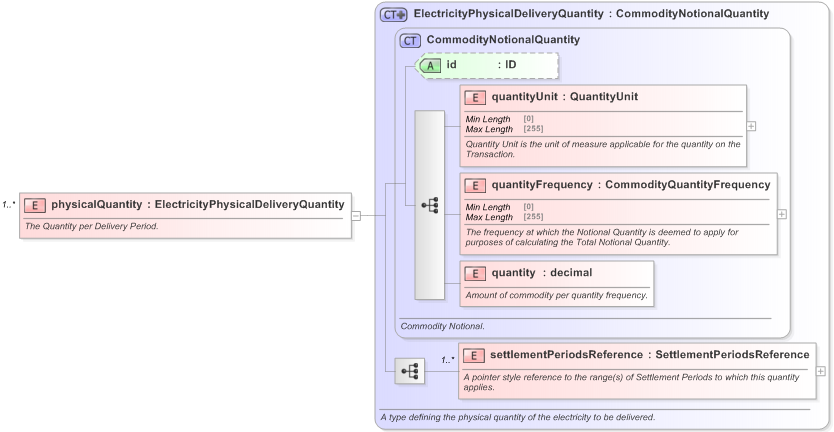Click the 1..* cardinality next to physicalQuantity
The width and height of the screenshot is (834, 432).
[9, 205]
